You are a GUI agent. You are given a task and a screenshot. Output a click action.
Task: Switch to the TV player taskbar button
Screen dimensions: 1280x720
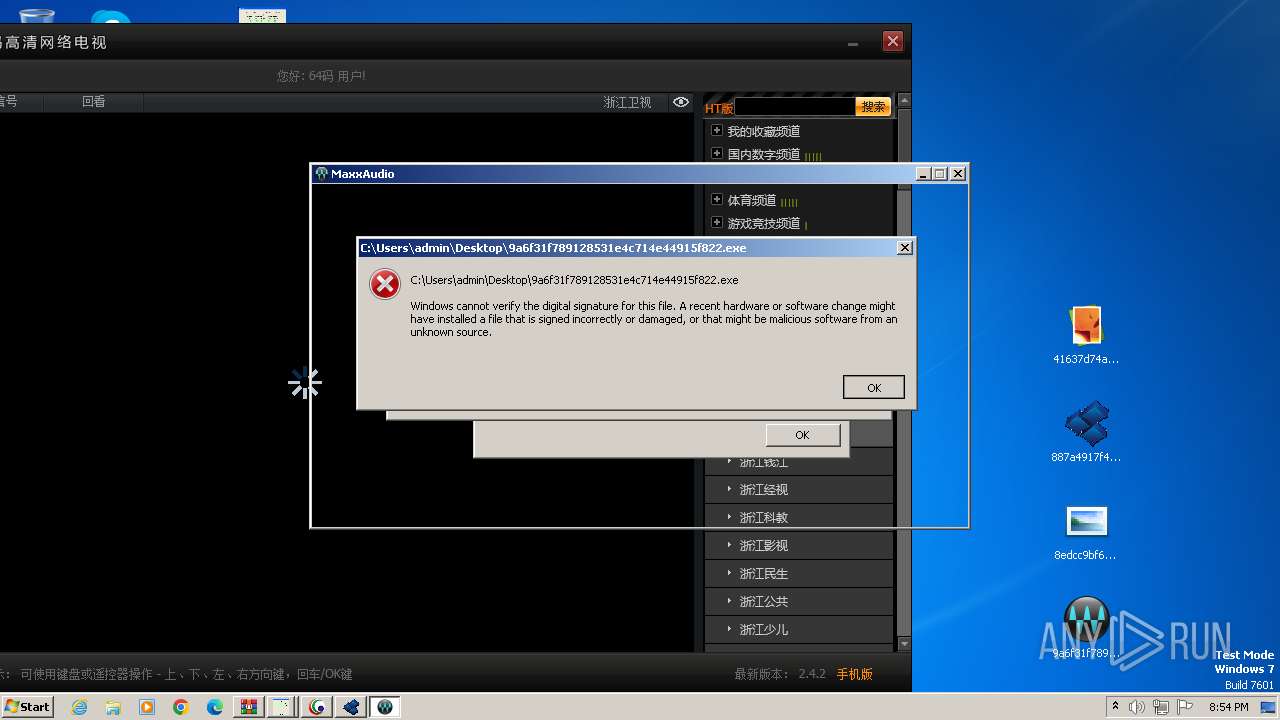317,707
